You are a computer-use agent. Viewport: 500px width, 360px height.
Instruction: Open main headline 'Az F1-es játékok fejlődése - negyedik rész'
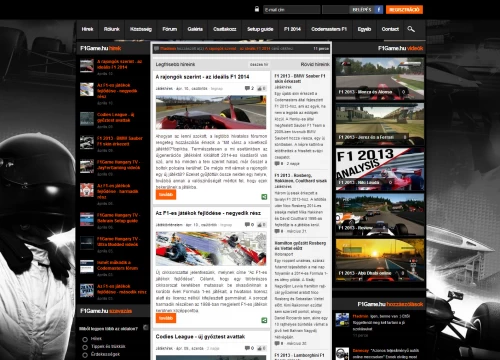pos(208,213)
